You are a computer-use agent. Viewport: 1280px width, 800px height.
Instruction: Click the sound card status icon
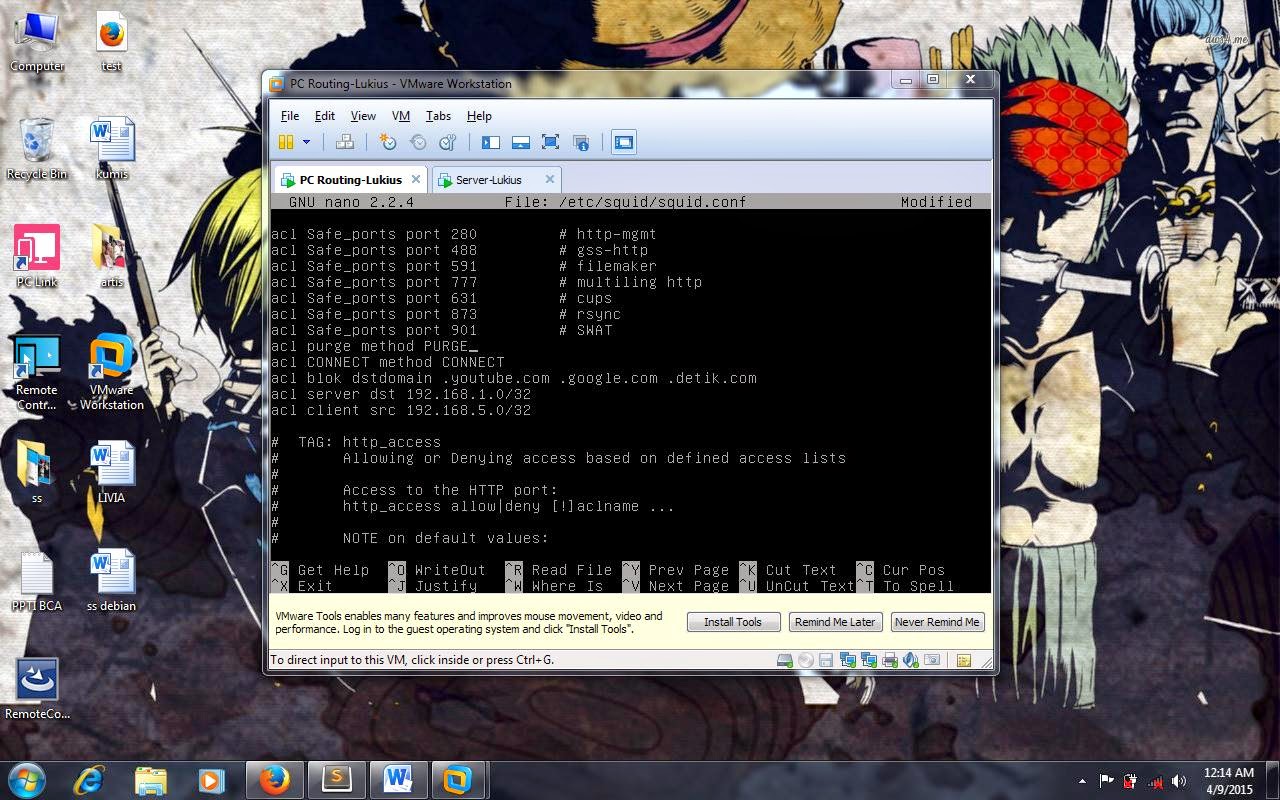pos(910,660)
